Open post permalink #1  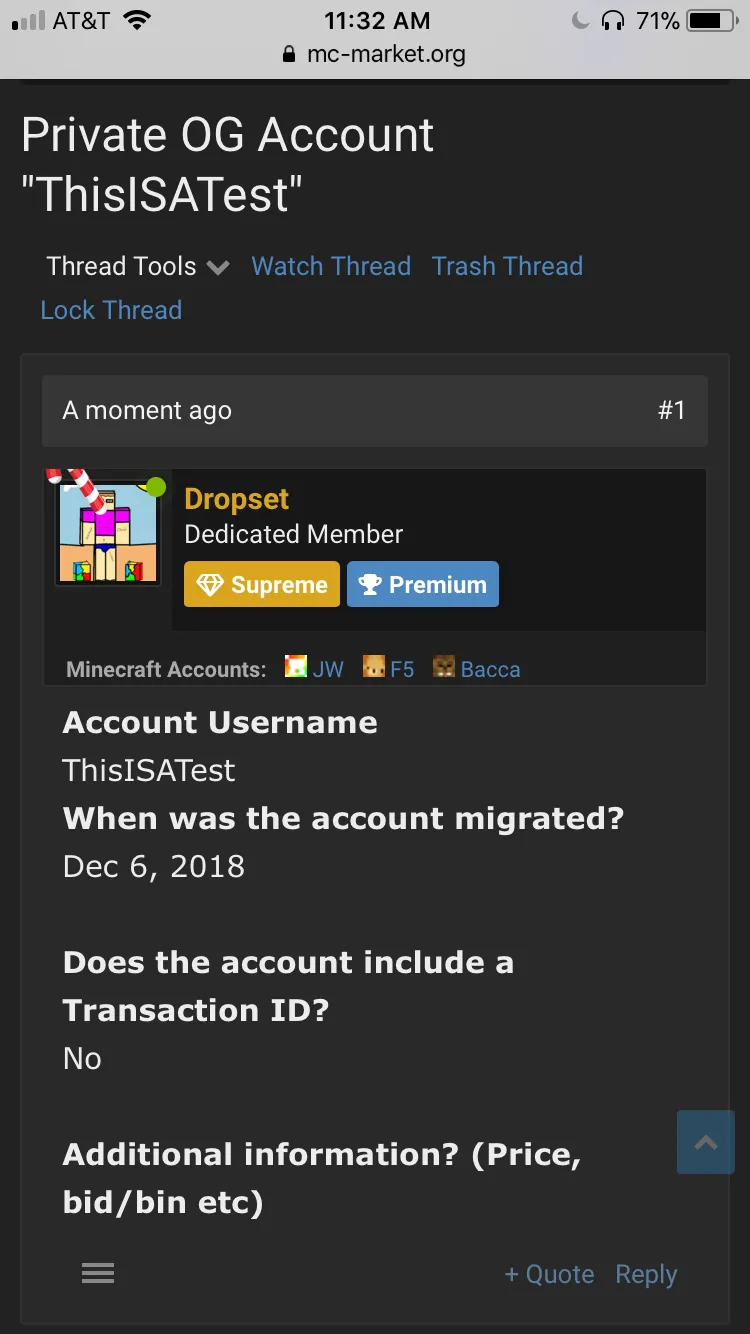point(672,410)
